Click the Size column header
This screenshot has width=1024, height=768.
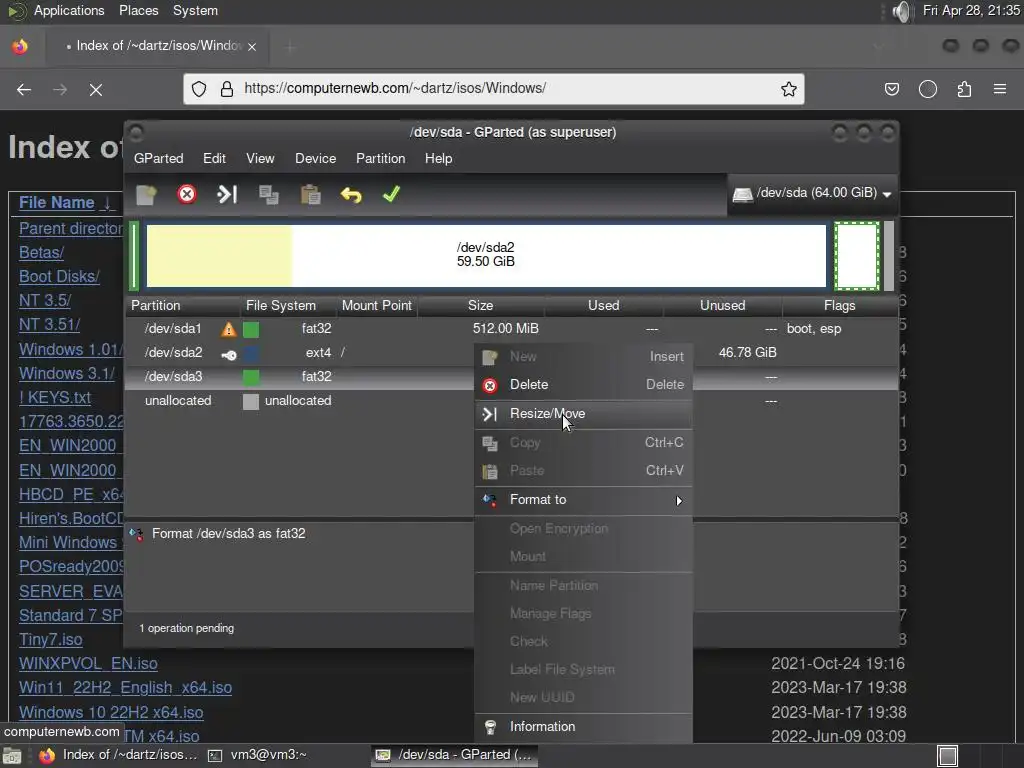point(481,306)
